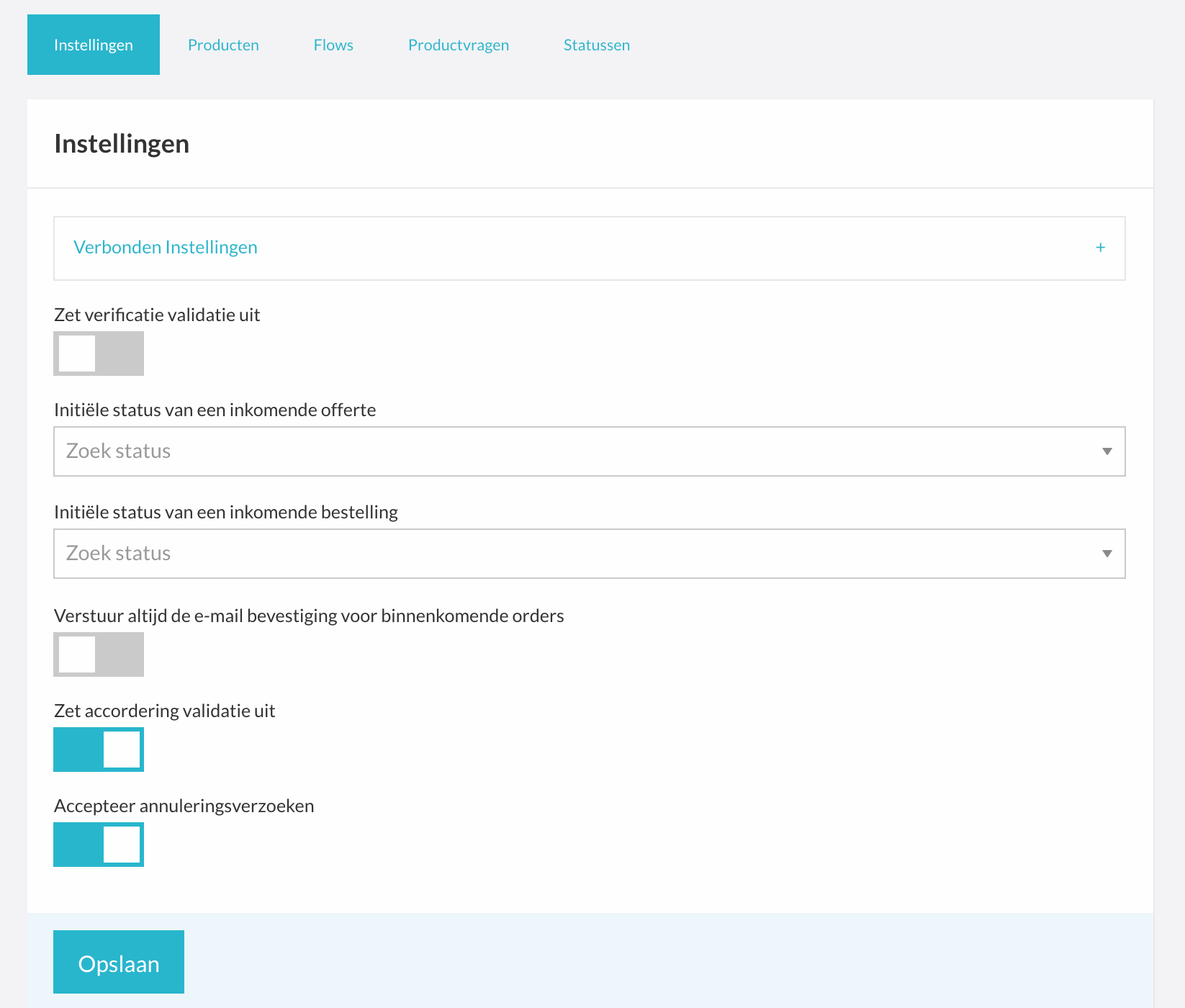Click label Initiële status van een inkomende bestelling

pos(226,512)
